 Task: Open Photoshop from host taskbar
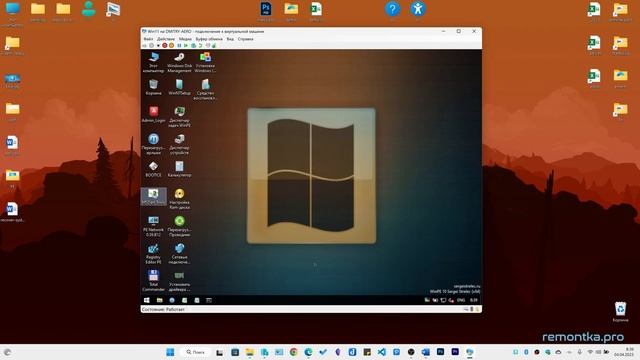pos(440,352)
